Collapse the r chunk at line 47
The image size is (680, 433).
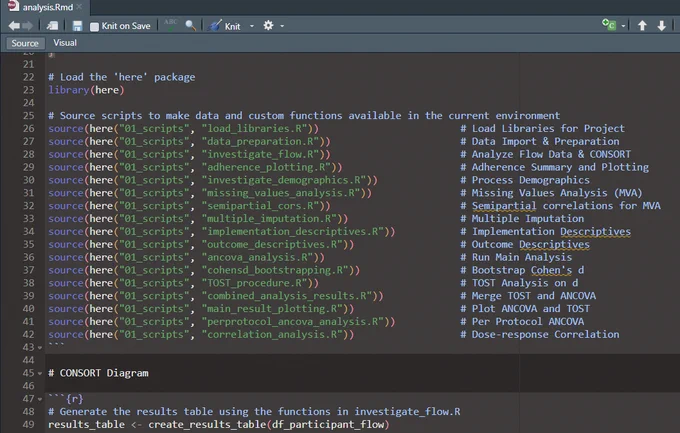pyautogui.click(x=40, y=399)
